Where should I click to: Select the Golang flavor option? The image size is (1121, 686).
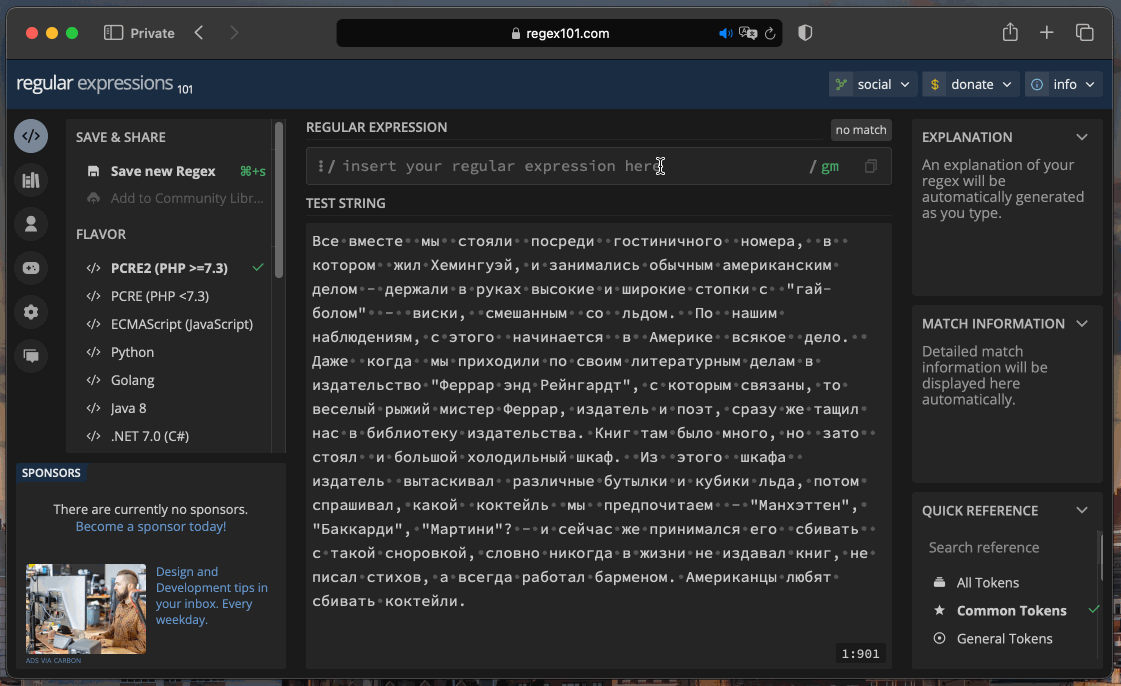pyautogui.click(x=131, y=380)
